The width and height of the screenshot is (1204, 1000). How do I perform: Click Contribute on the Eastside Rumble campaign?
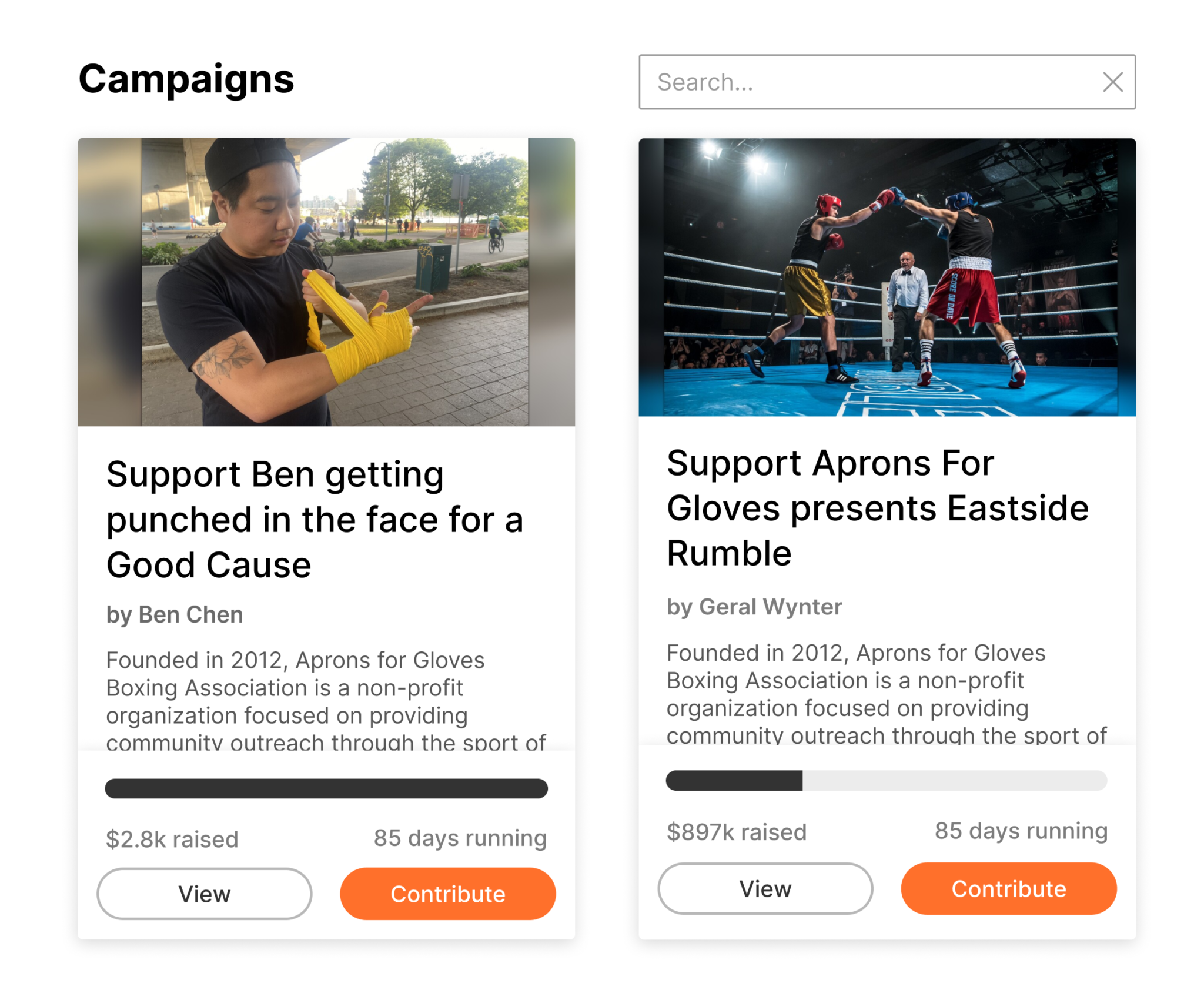click(x=1009, y=888)
